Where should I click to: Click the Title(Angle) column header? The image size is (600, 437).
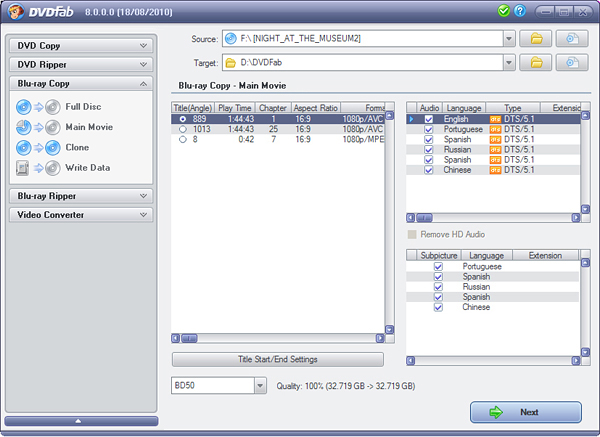pyautogui.click(x=192, y=108)
